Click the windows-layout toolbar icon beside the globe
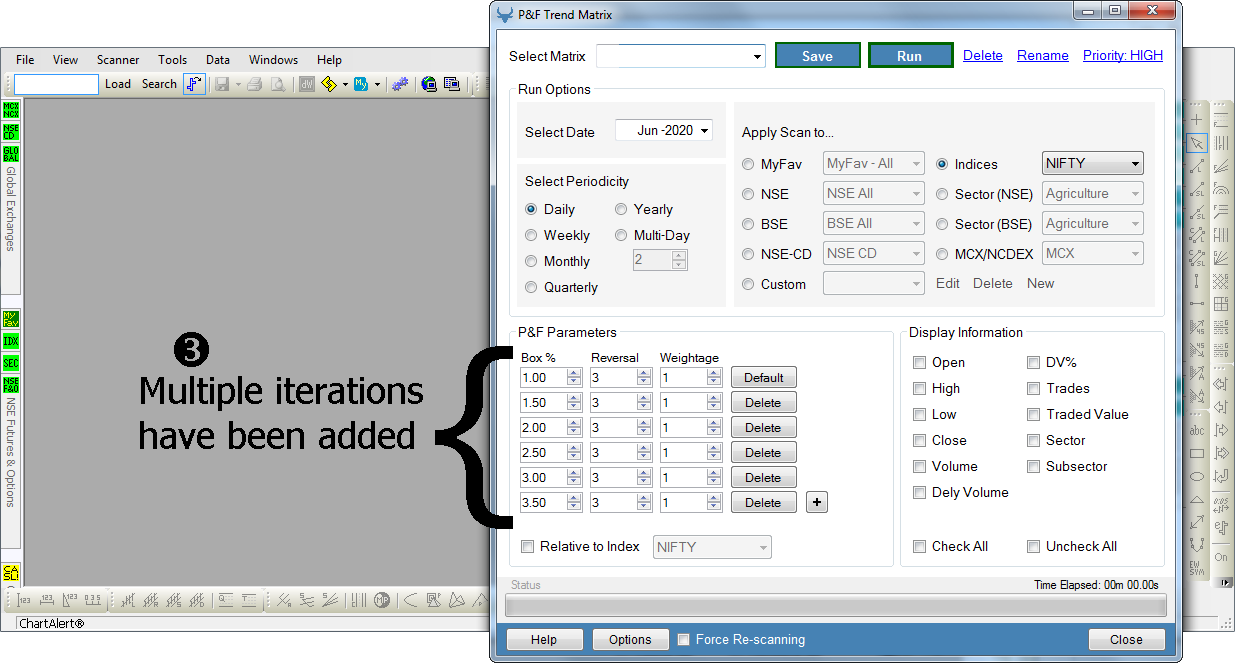1235x663 pixels. click(452, 85)
